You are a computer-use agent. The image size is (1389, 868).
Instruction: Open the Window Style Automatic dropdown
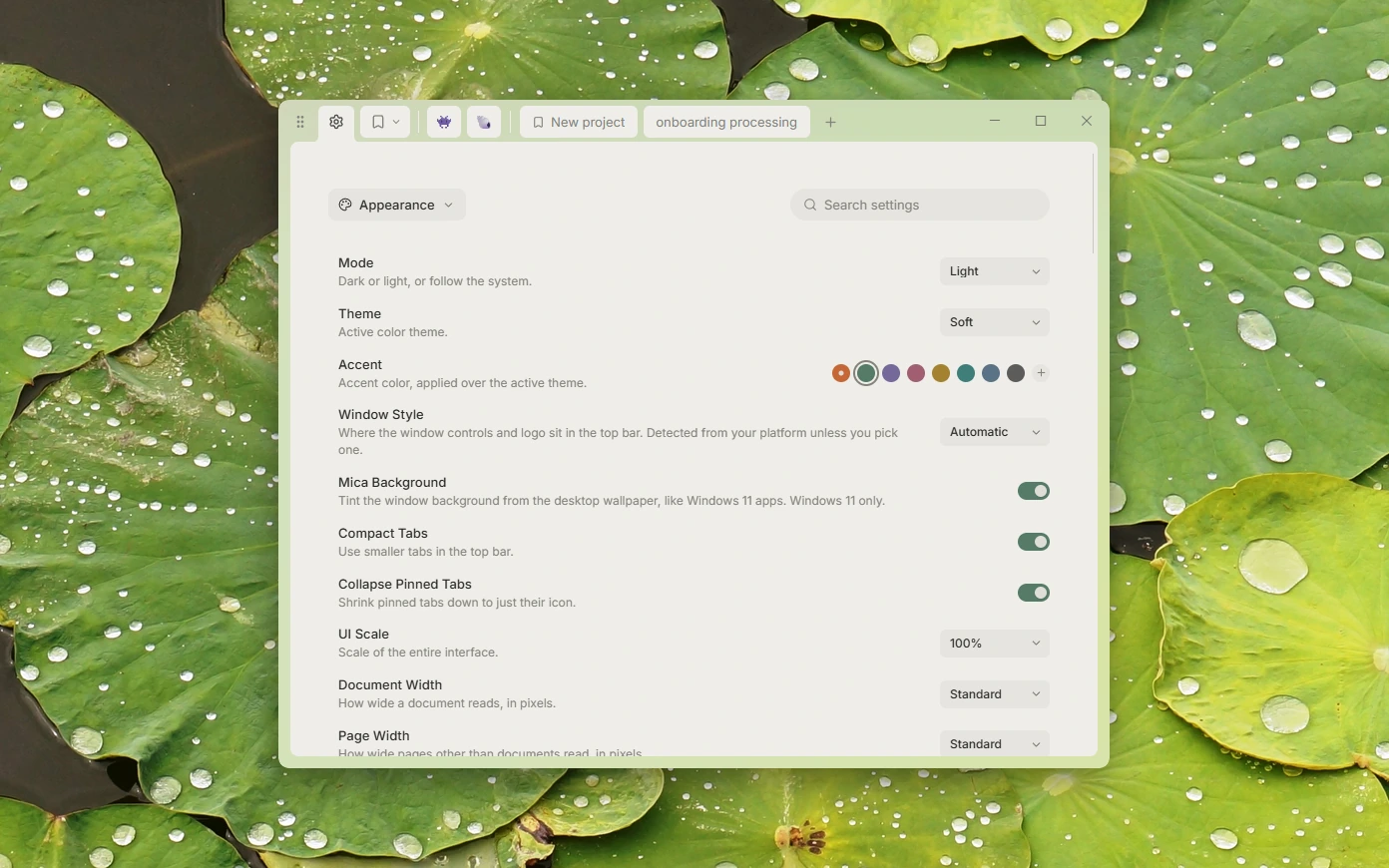(x=995, y=432)
